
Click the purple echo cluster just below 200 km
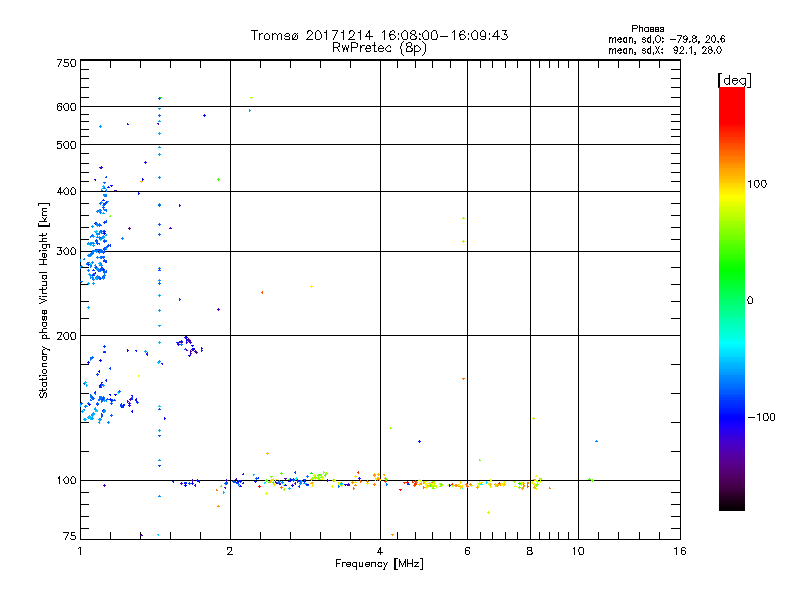[189, 346]
